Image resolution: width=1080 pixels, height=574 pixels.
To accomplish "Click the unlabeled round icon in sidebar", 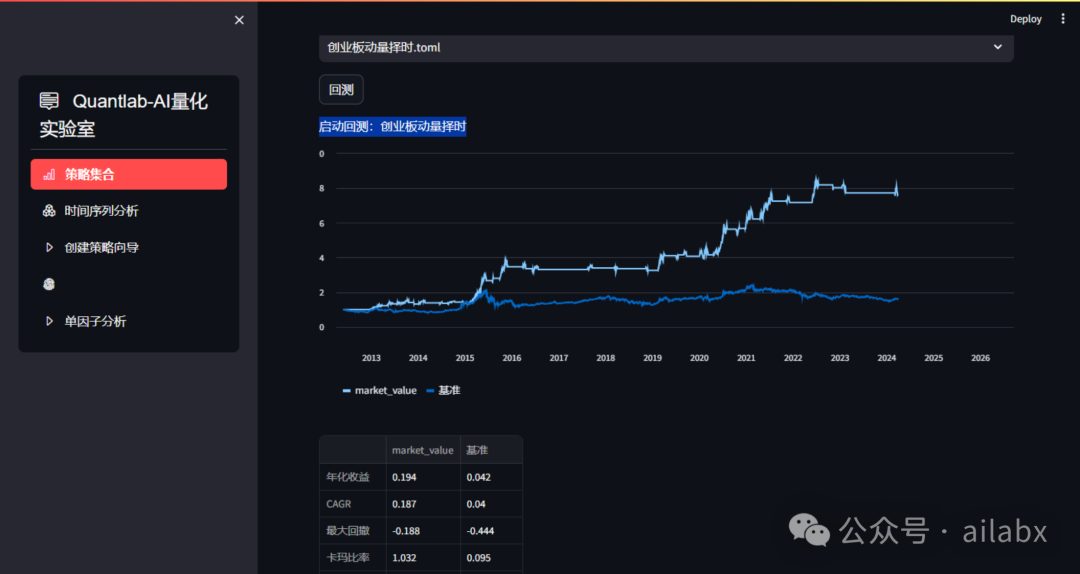I will point(49,284).
